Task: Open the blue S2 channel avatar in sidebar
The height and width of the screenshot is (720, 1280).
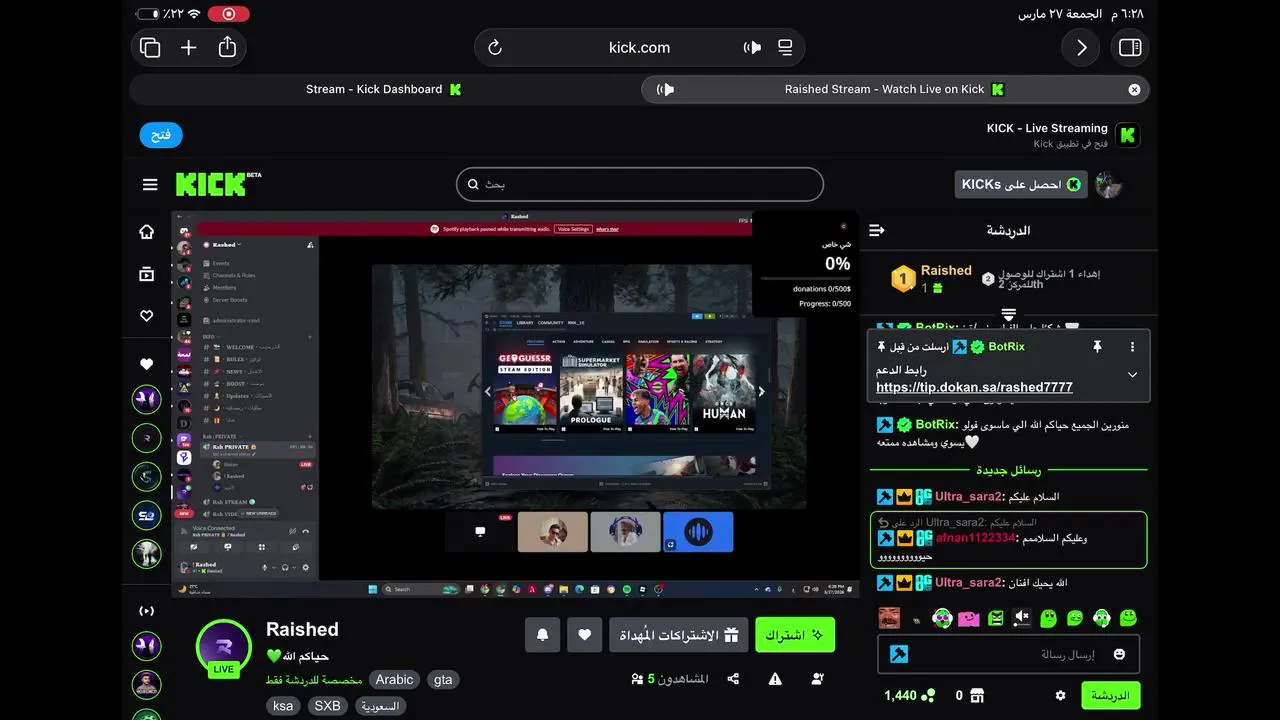Action: pos(147,515)
